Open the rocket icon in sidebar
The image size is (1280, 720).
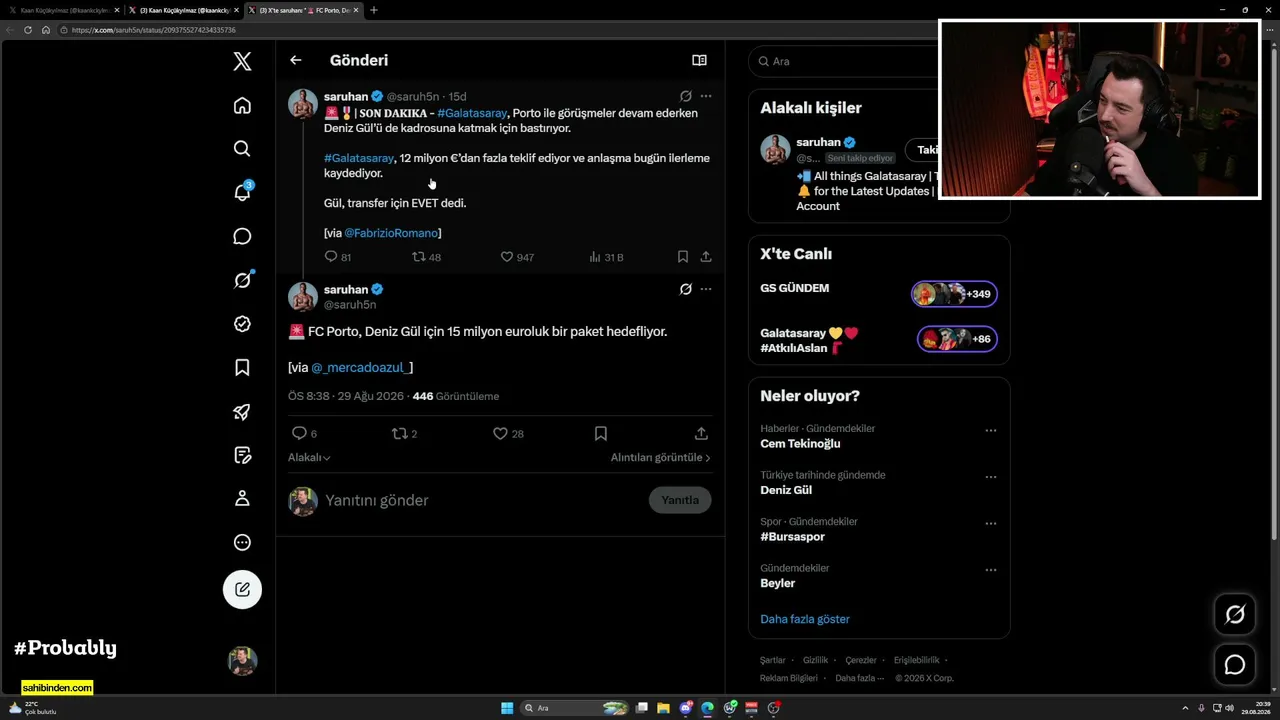[x=242, y=412]
